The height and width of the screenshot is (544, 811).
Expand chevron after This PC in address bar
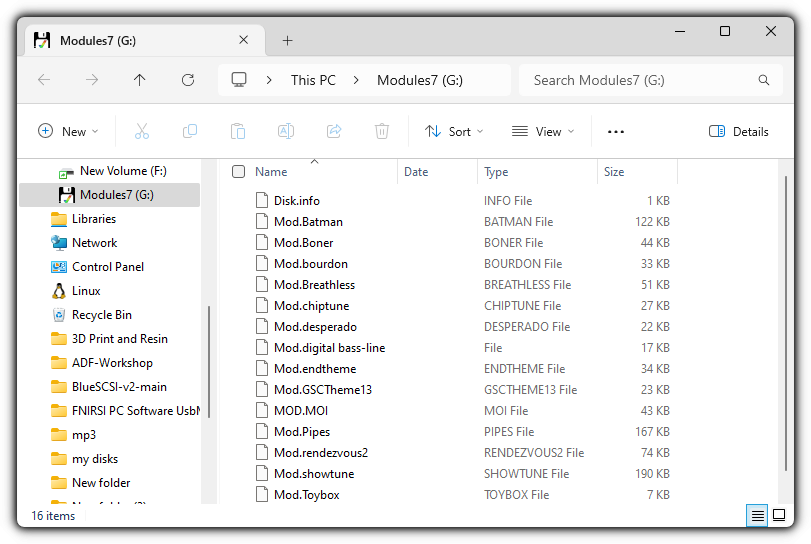pyautogui.click(x=356, y=80)
